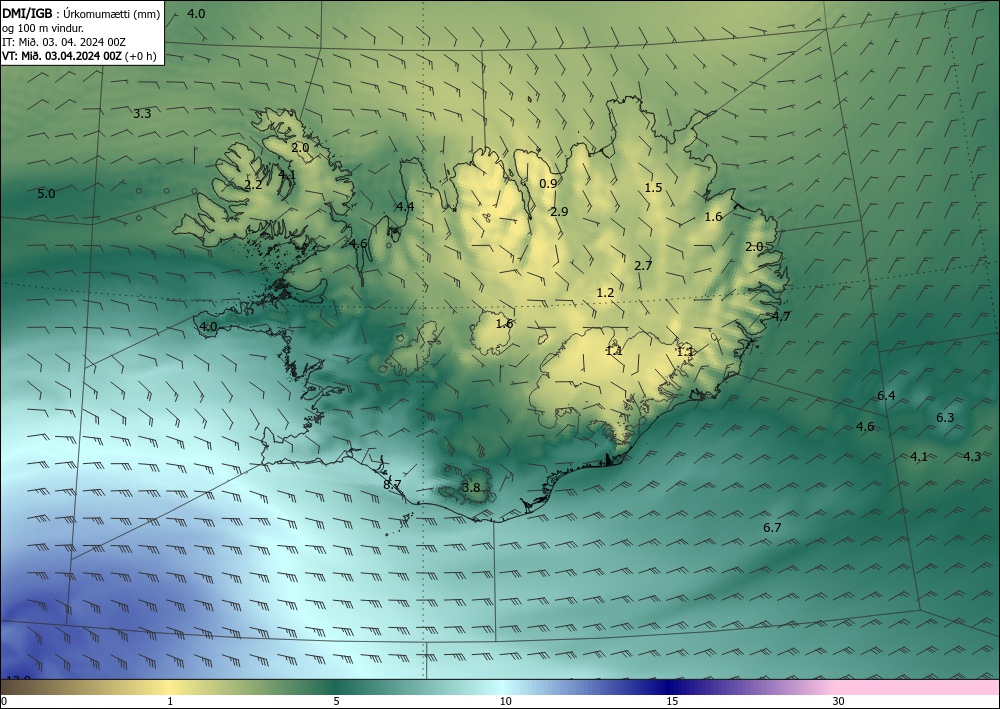Select the 5.0 value over the western sea
The height and width of the screenshot is (709, 1000).
(x=46, y=194)
